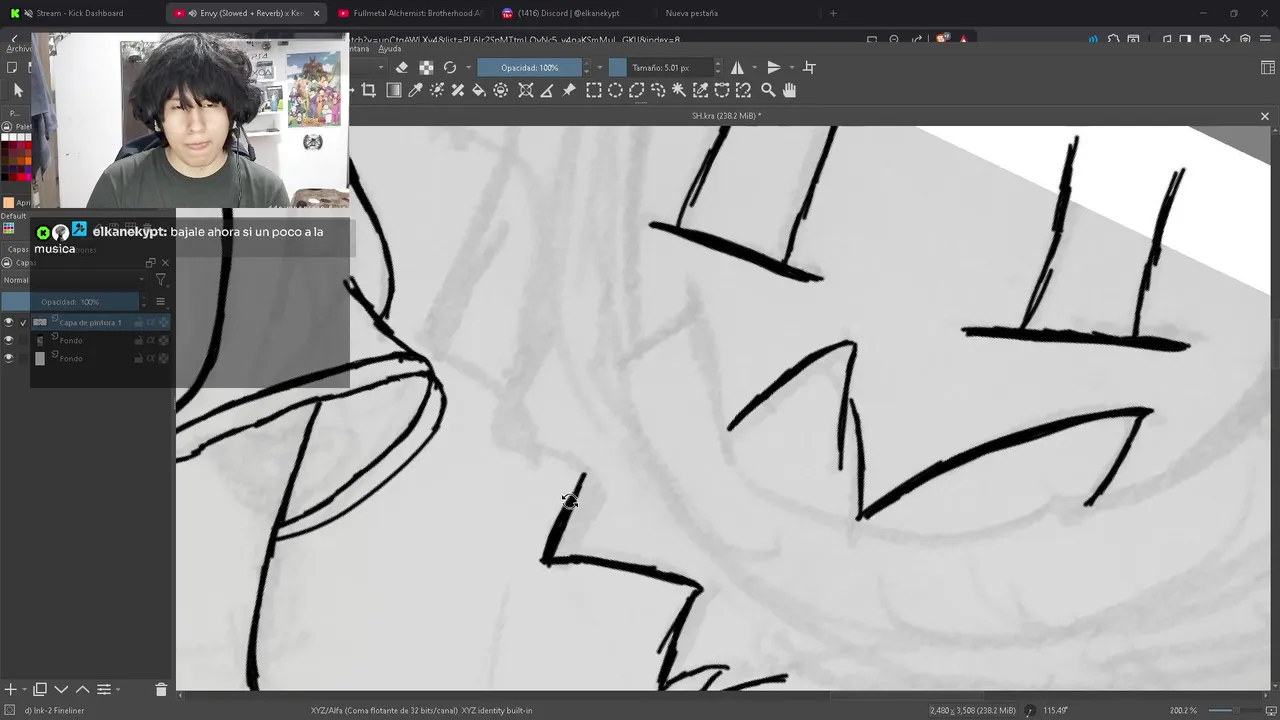
Task: Select the Fill bucket tool
Action: coord(479,90)
